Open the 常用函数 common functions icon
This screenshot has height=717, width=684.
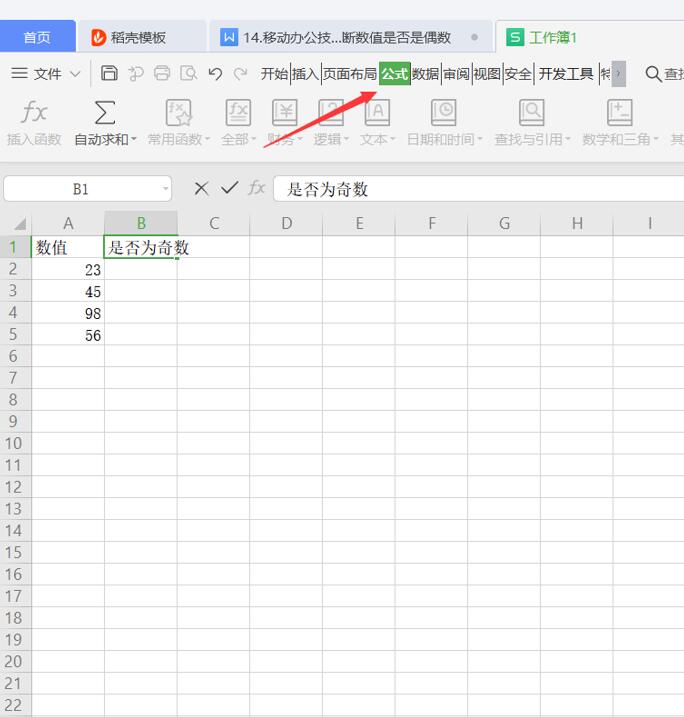(x=178, y=112)
